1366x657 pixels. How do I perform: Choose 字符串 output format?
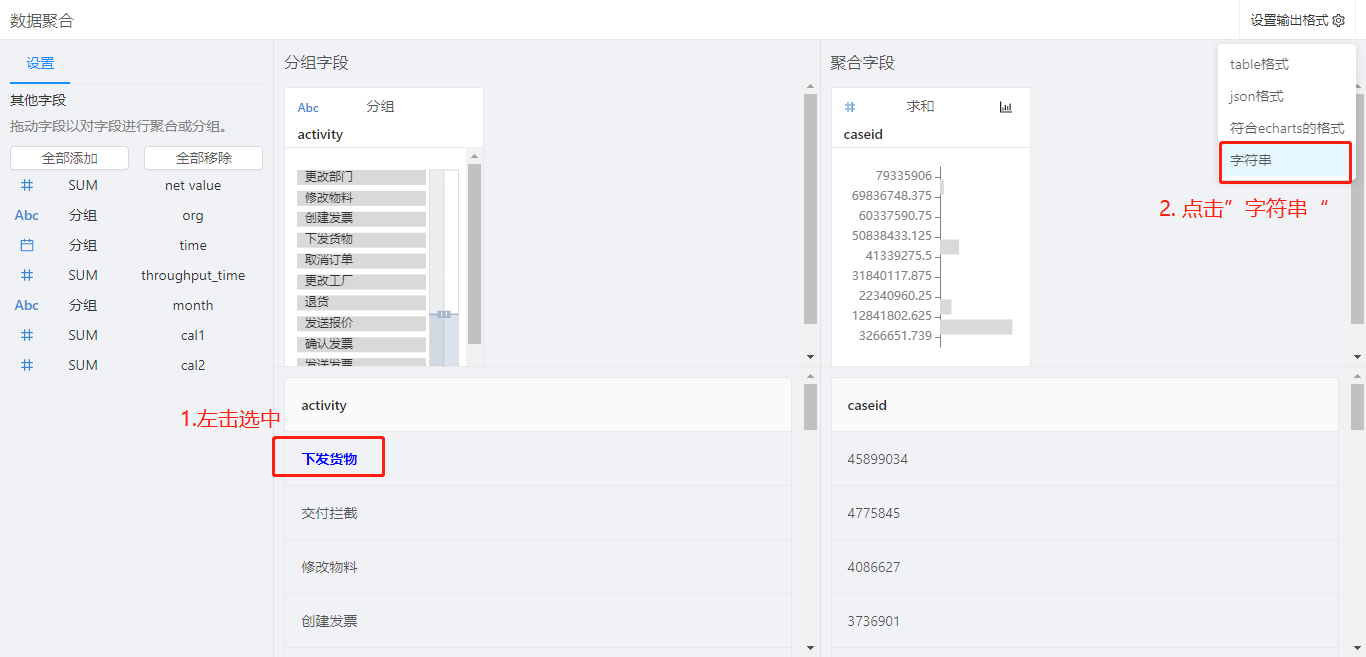click(1251, 160)
